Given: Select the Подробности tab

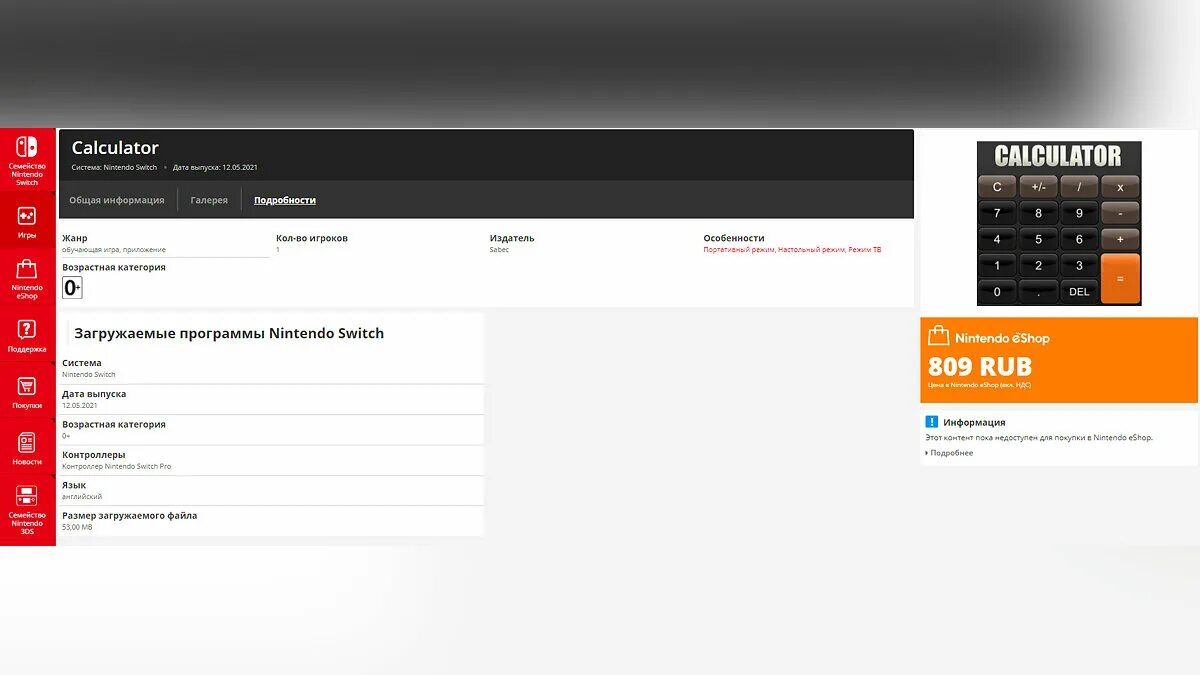Looking at the screenshot, I should 285,200.
